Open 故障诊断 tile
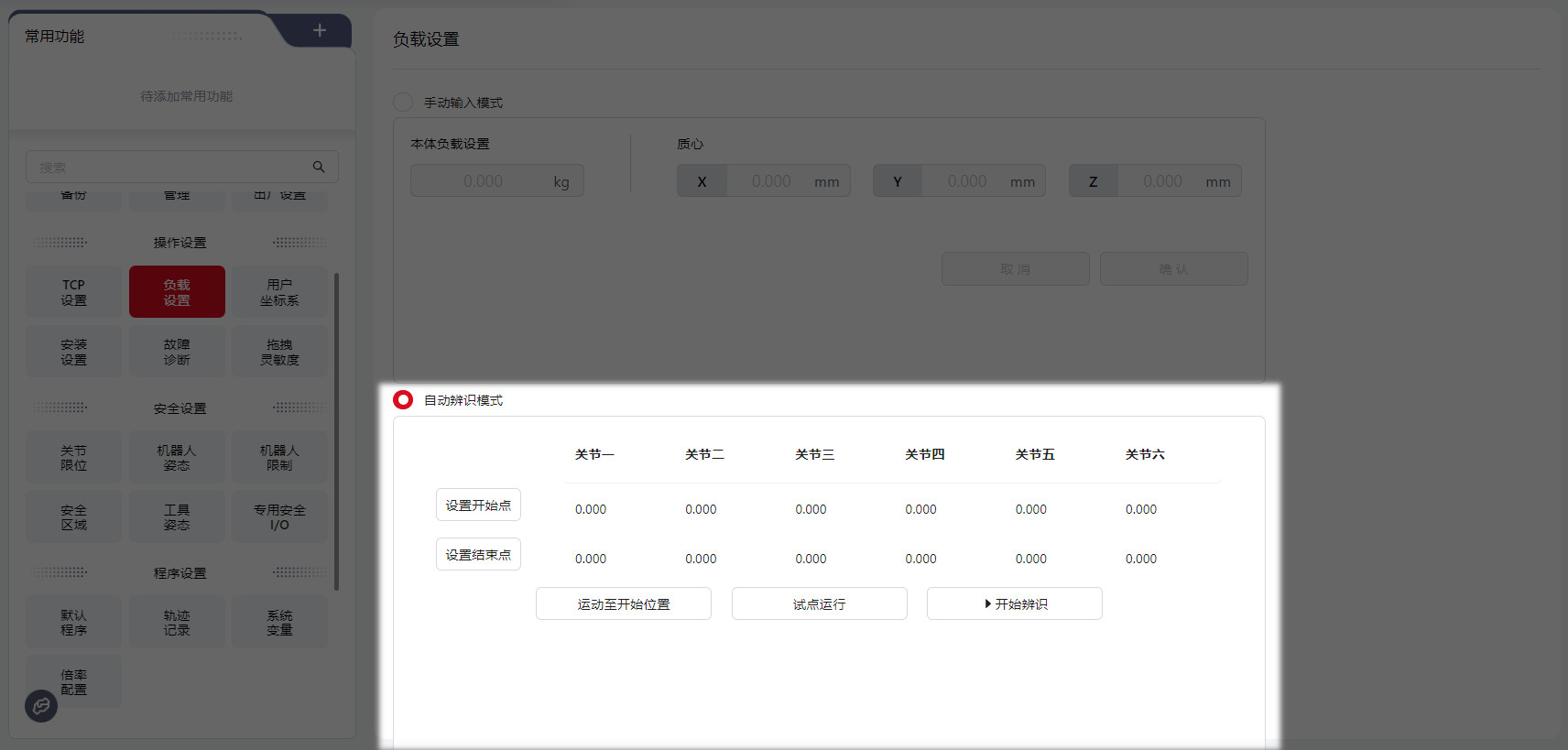This screenshot has width=1568, height=750. pyautogui.click(x=177, y=352)
